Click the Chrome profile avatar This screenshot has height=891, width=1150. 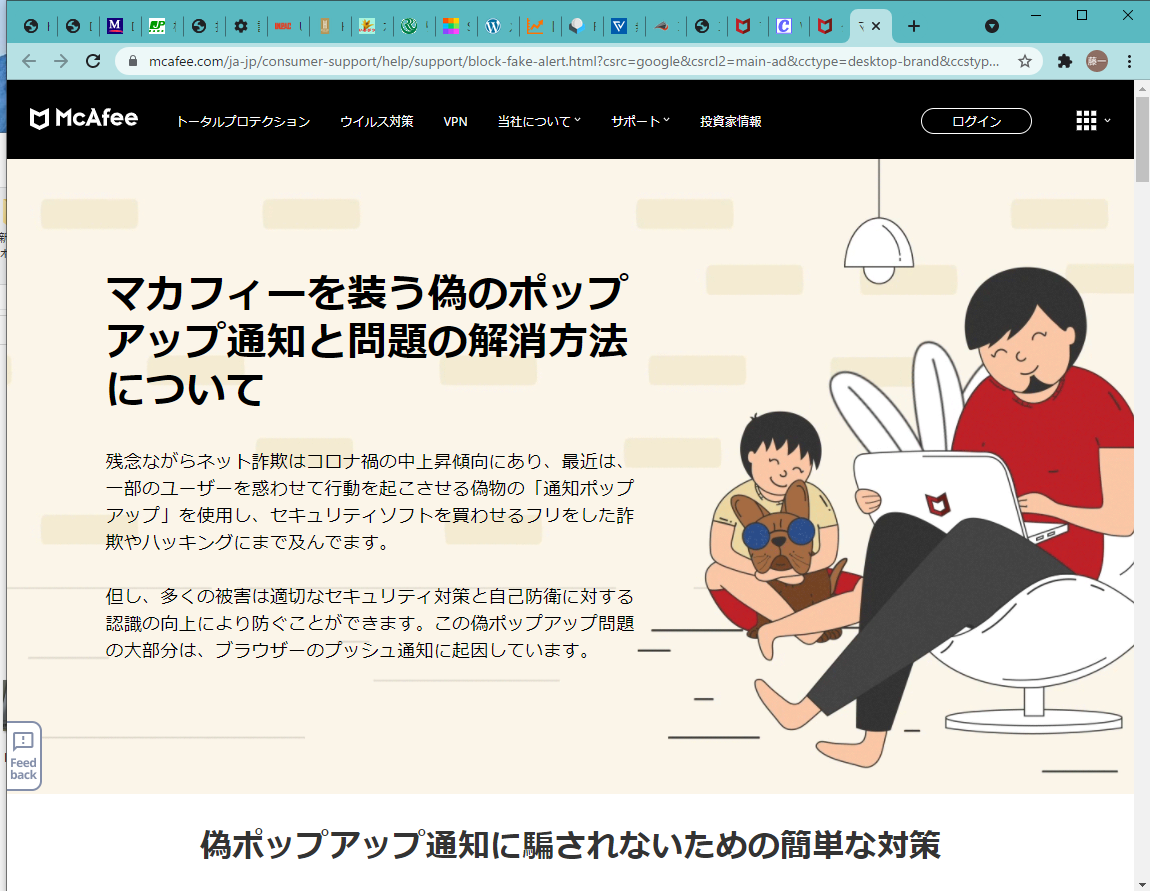[1097, 61]
